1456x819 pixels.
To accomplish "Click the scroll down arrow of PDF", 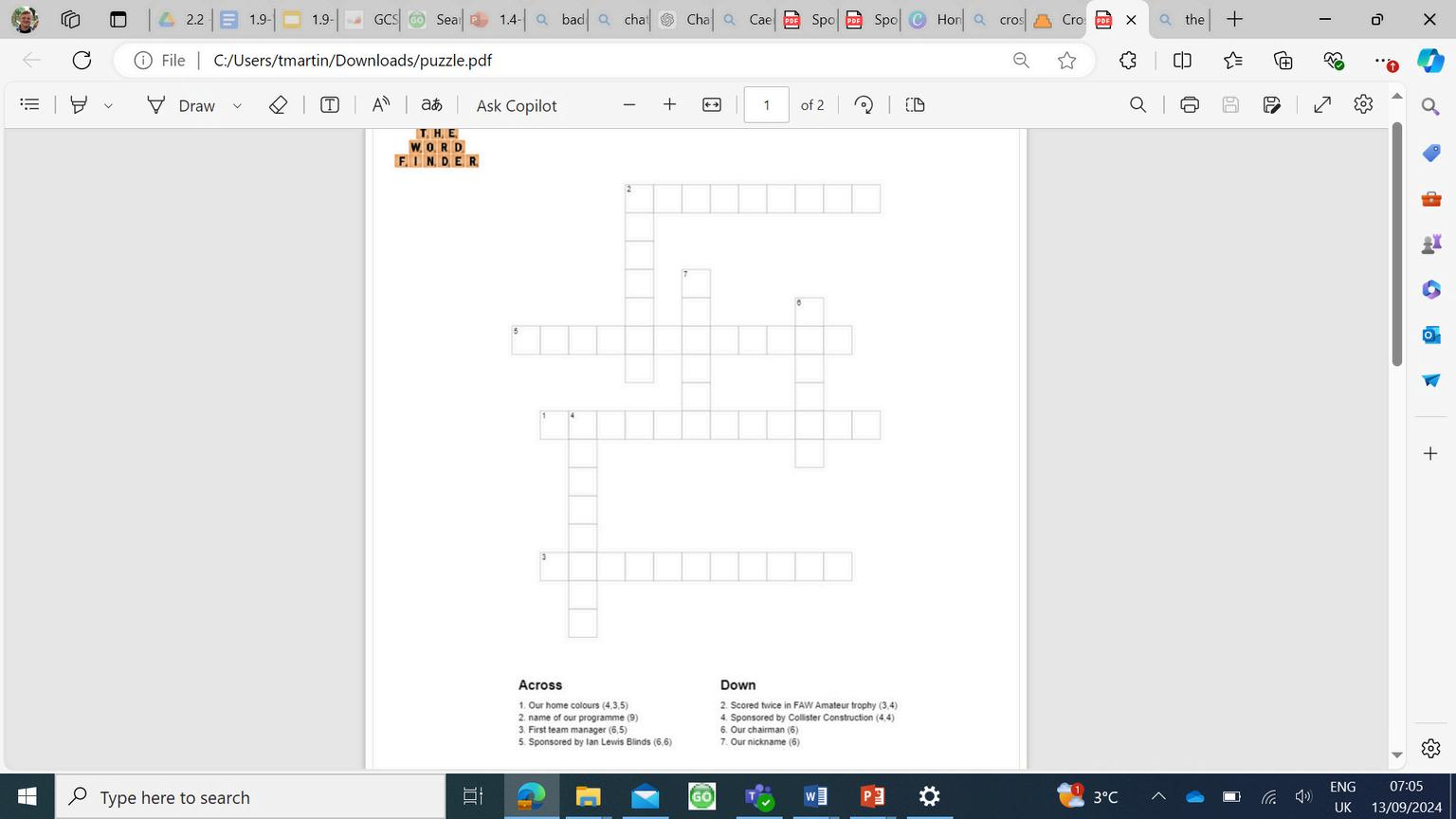I will pyautogui.click(x=1396, y=755).
